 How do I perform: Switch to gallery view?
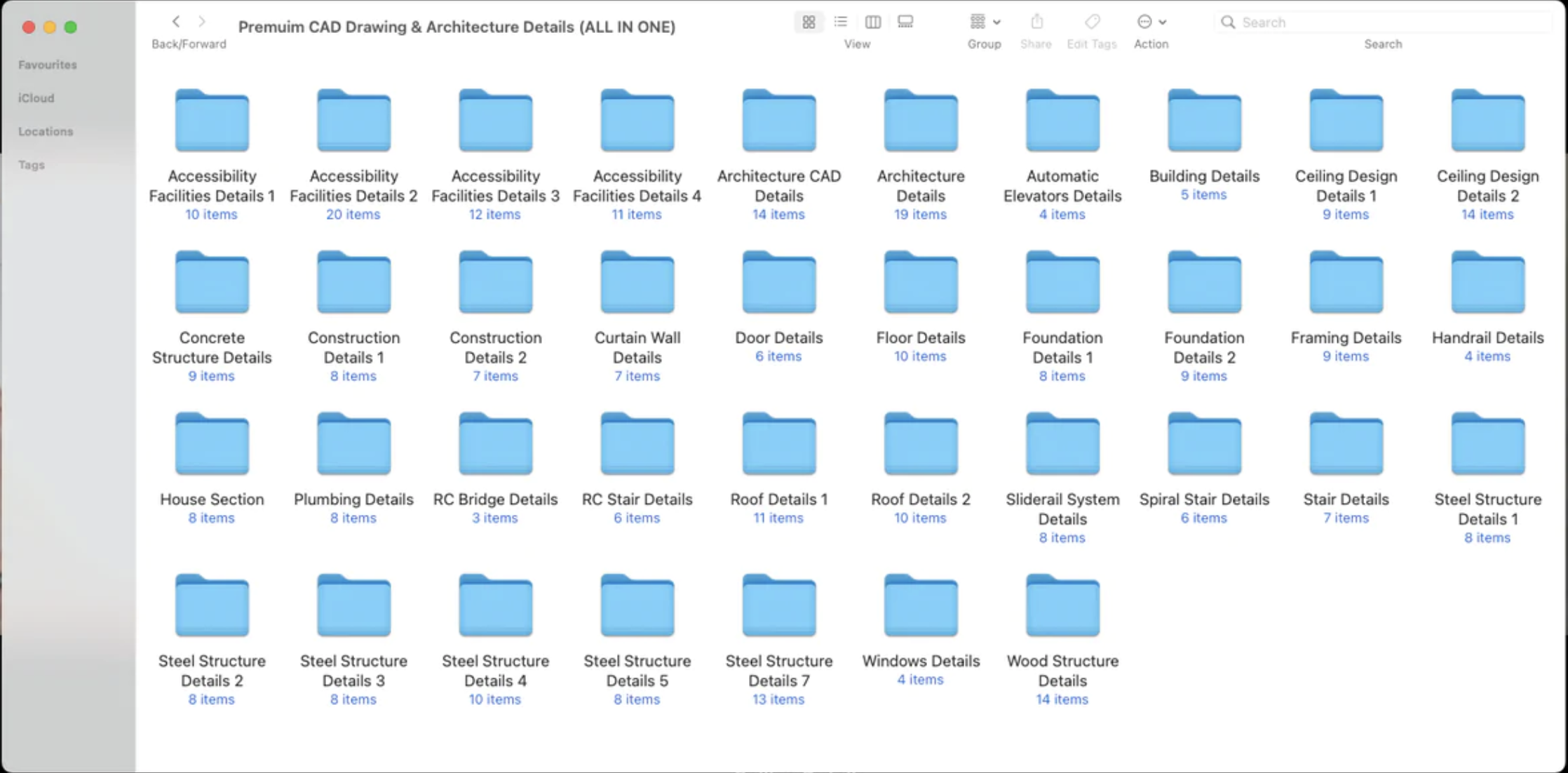(x=905, y=22)
